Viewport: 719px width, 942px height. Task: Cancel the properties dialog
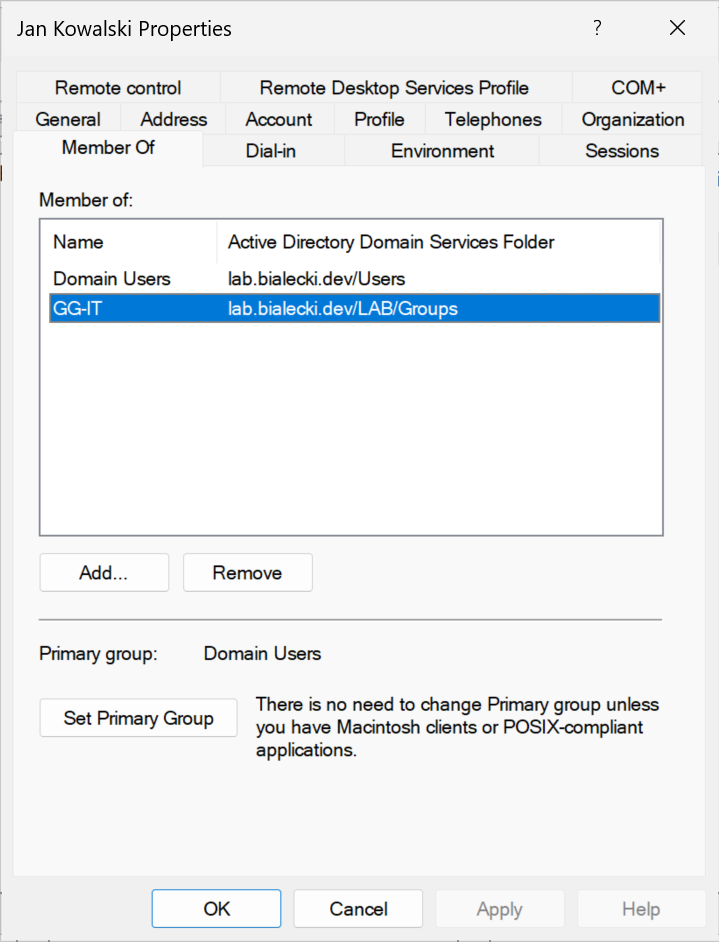(x=358, y=909)
